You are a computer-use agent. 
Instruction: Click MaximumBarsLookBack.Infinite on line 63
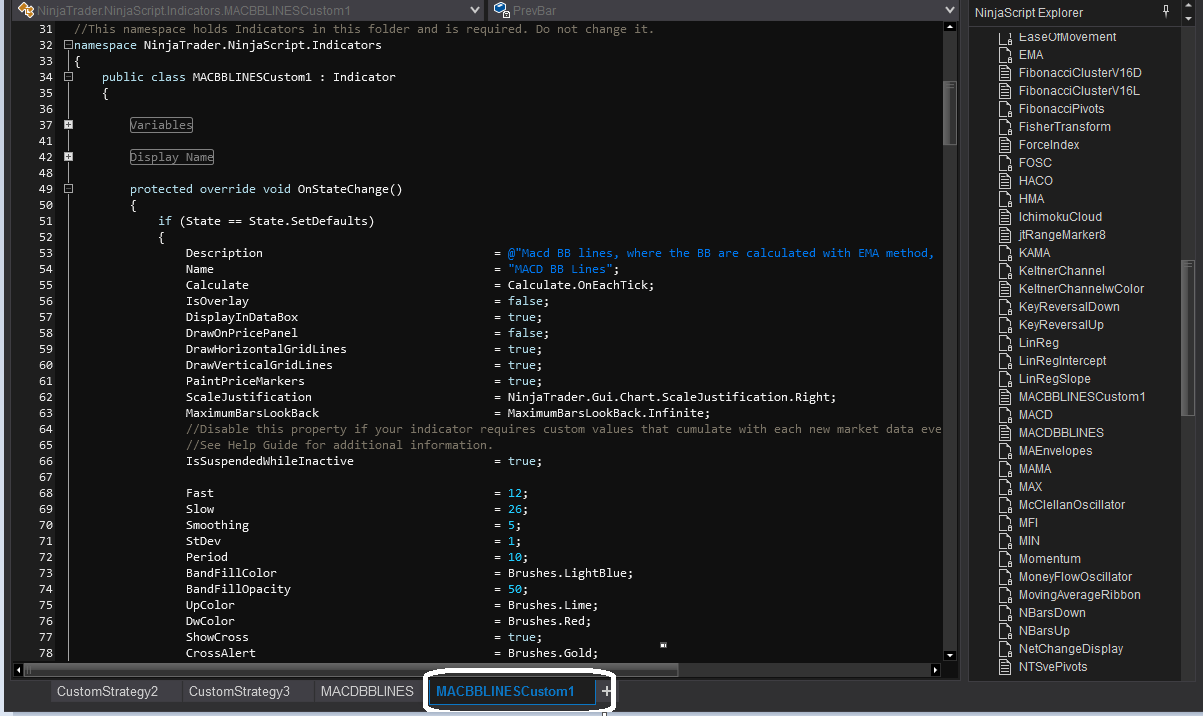[608, 413]
